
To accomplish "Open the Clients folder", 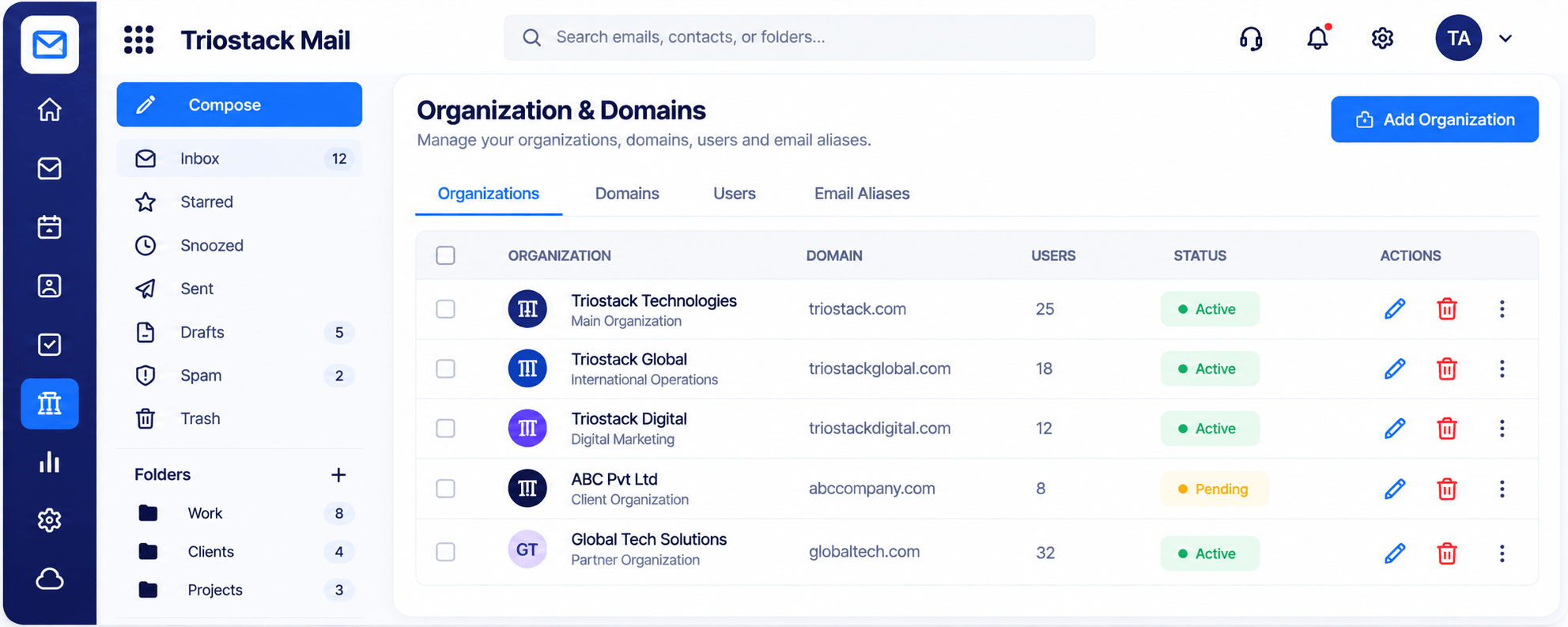I will [240, 551].
